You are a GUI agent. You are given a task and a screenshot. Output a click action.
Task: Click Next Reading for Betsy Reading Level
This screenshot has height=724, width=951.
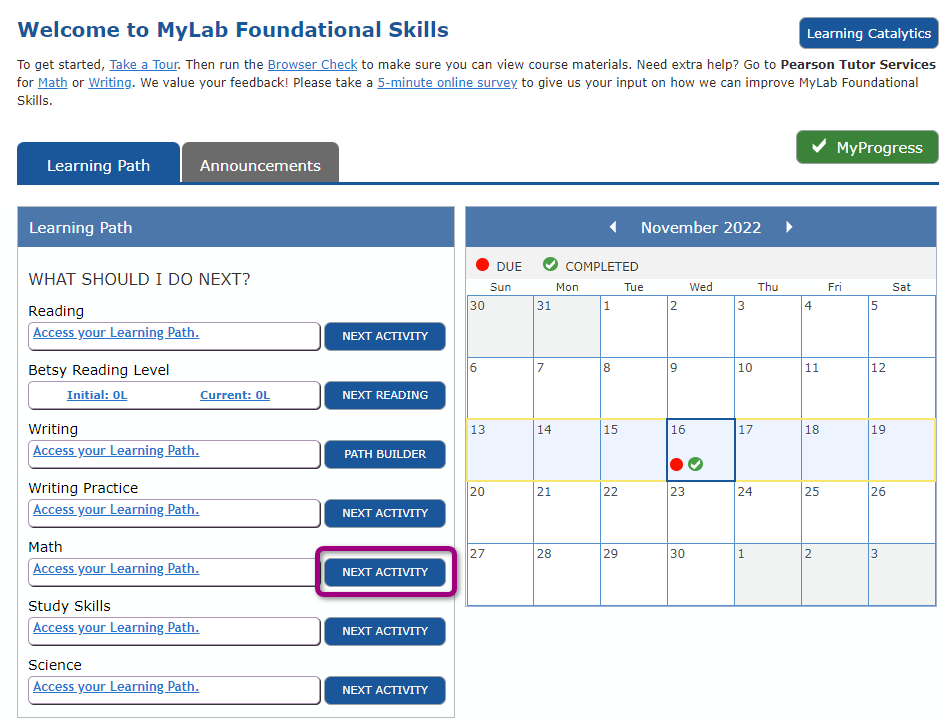385,395
